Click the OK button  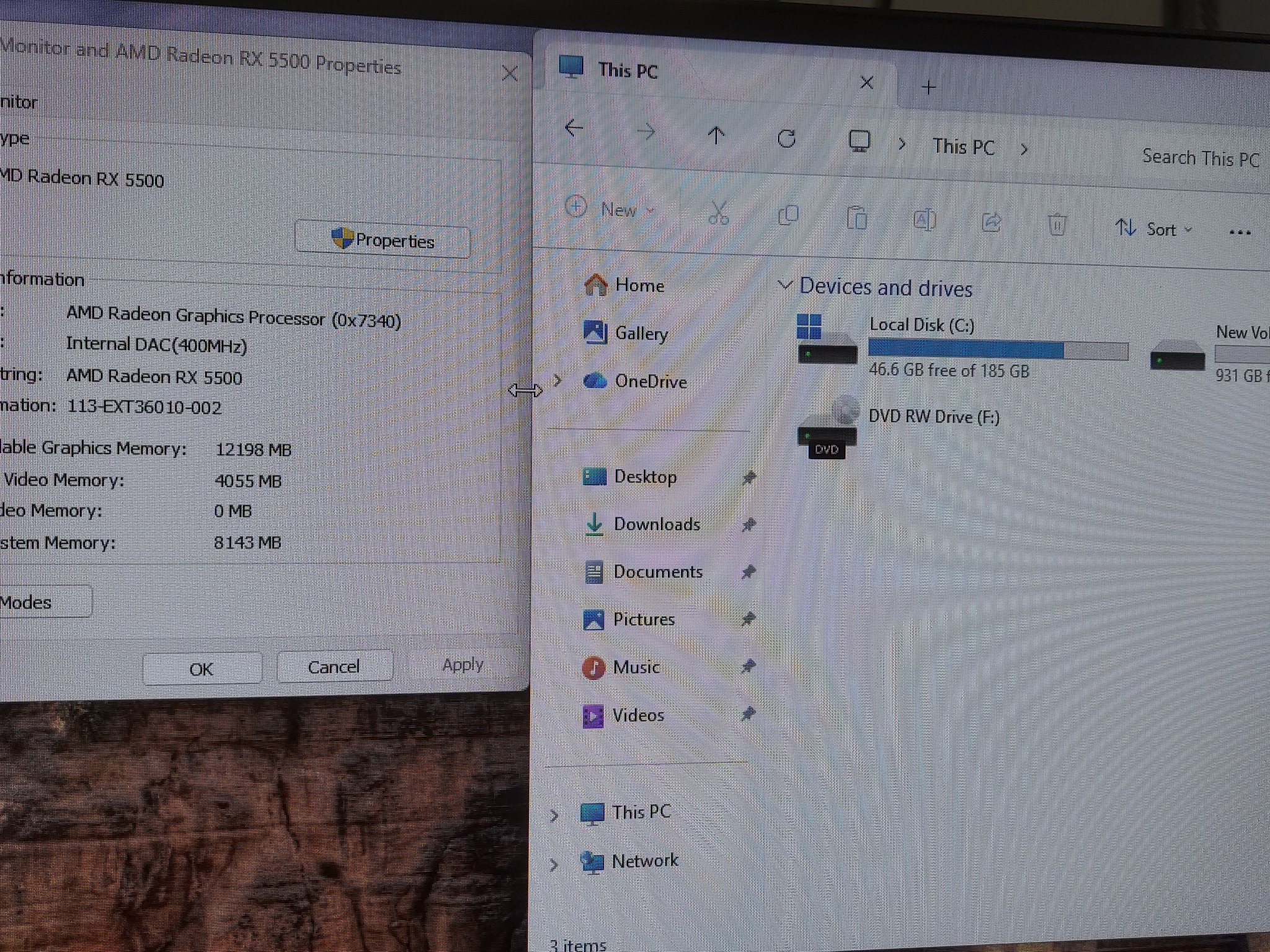[x=202, y=669]
